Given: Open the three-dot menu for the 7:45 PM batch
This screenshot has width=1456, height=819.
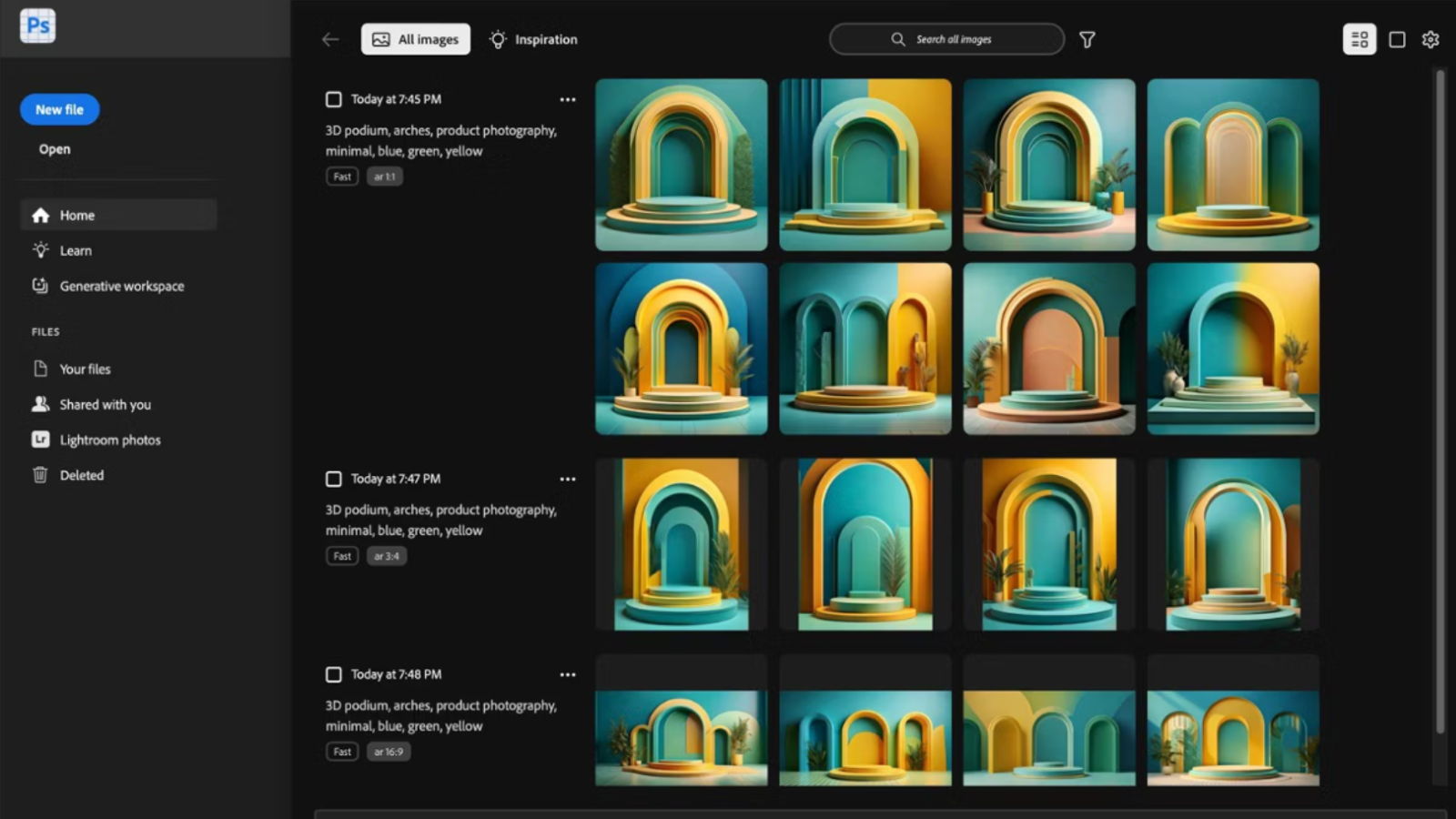Looking at the screenshot, I should point(568,99).
